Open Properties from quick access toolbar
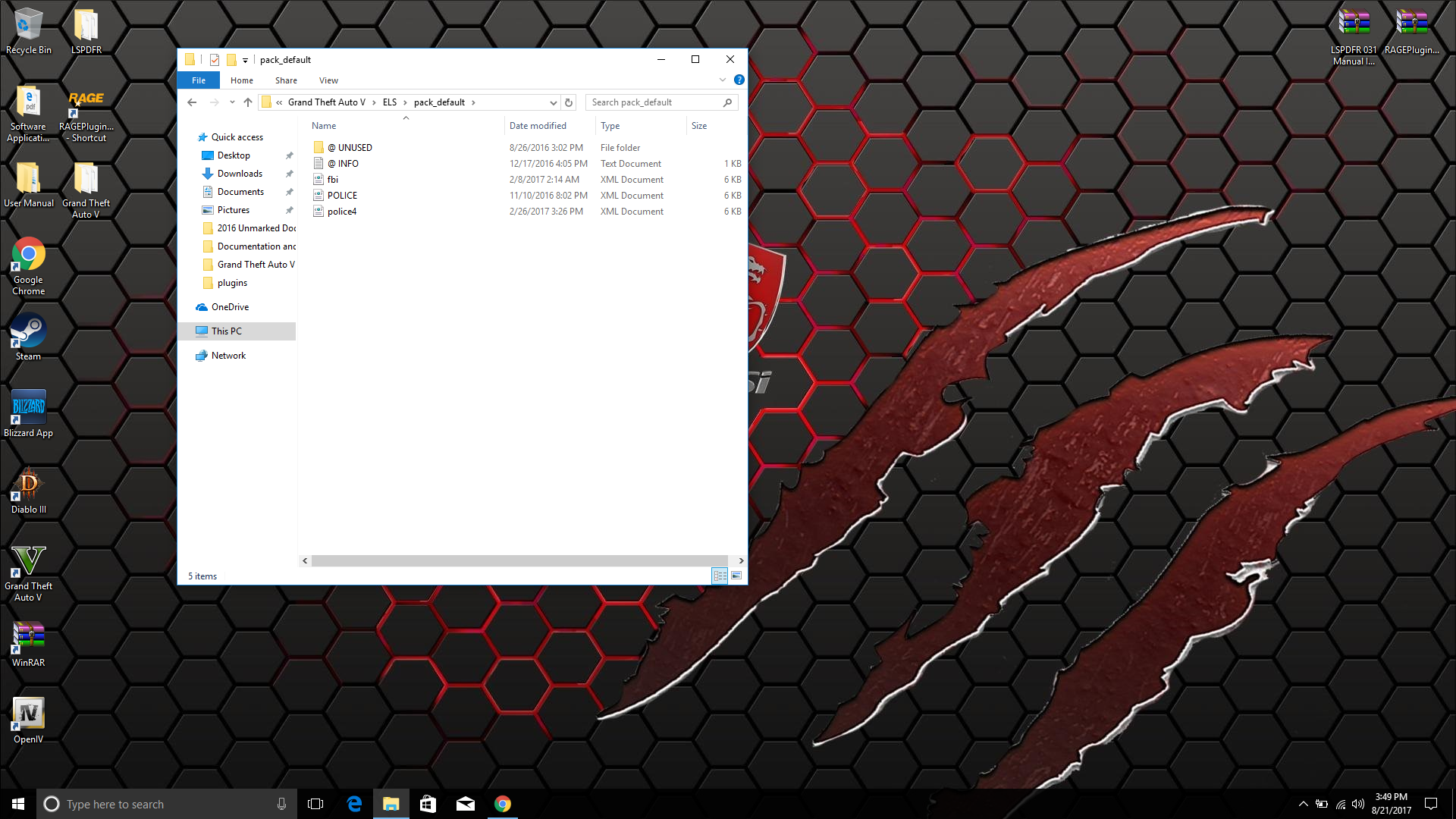 215,60
